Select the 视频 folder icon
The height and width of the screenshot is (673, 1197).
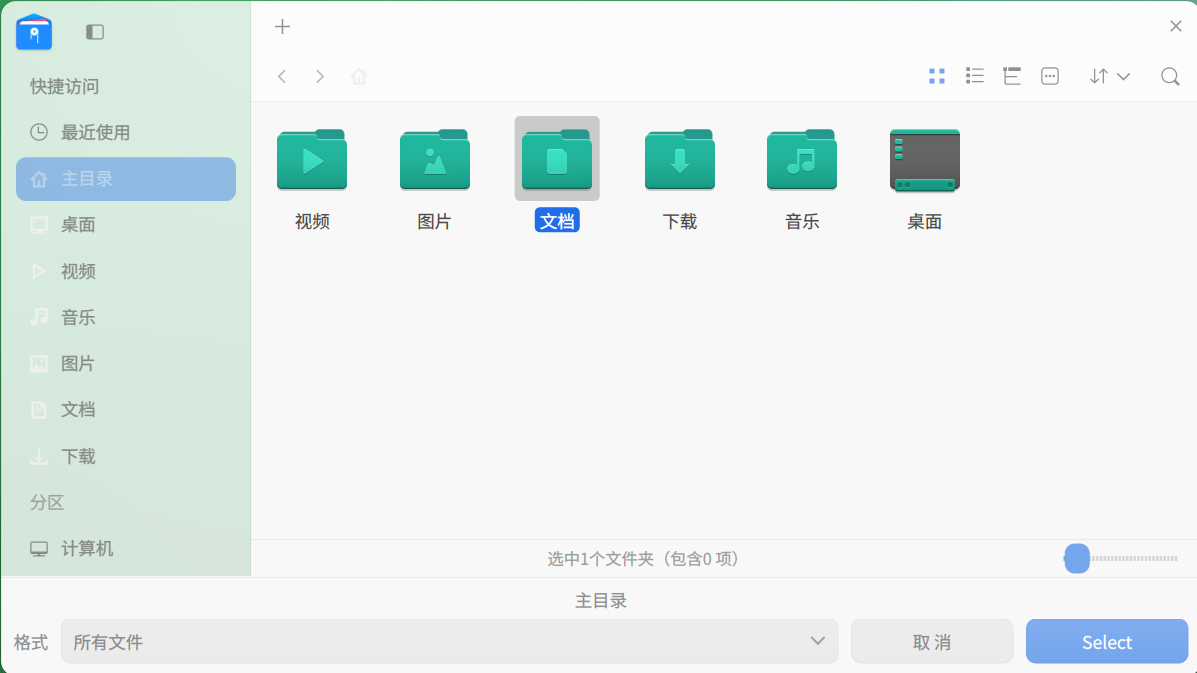[x=312, y=159]
